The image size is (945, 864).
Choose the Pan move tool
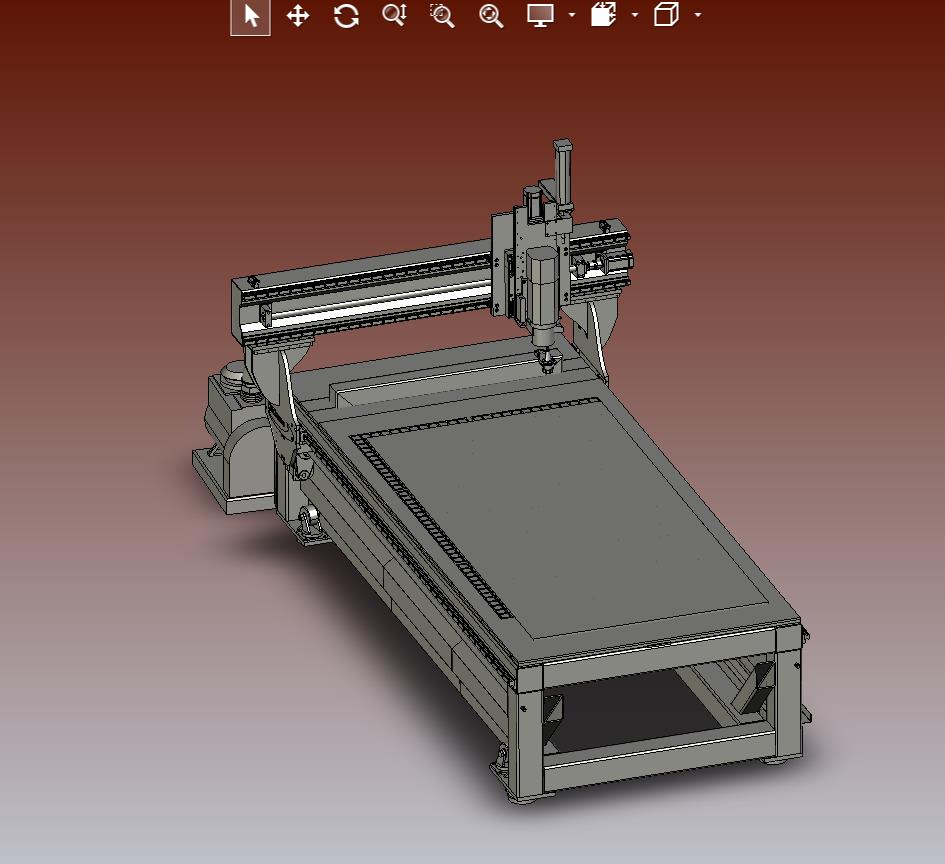click(298, 16)
